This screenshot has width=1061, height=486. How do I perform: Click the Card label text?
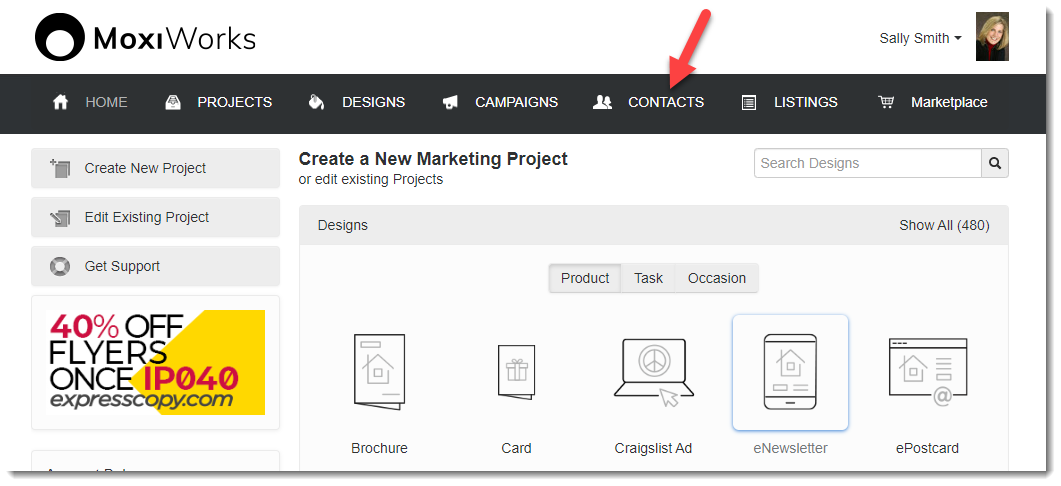pos(516,448)
